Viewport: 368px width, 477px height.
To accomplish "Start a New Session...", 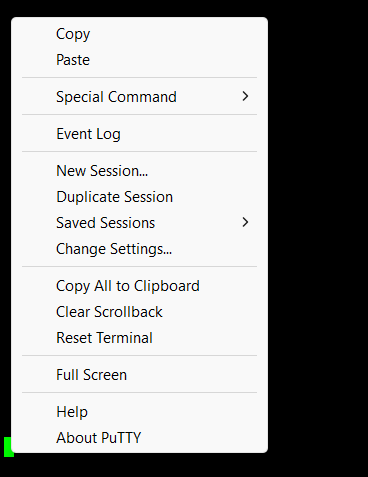I will pyautogui.click(x=139, y=171).
